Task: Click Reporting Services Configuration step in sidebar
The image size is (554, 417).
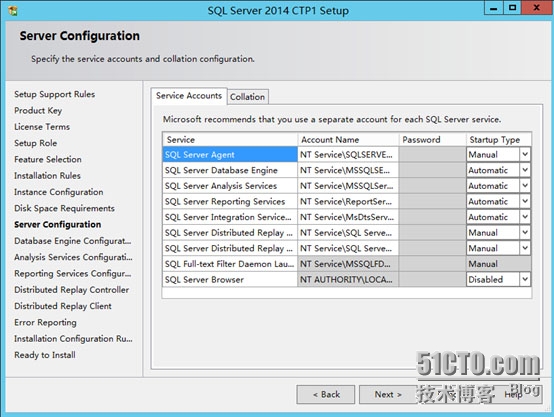Action: [72, 273]
